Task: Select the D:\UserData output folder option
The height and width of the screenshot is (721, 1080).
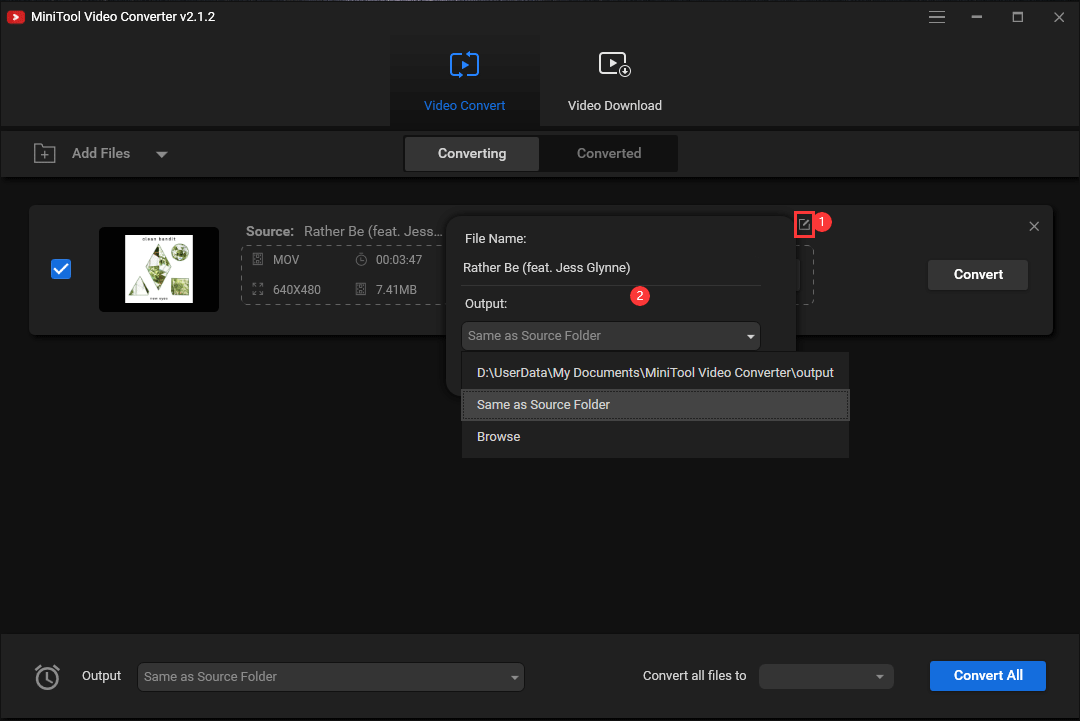Action: (x=655, y=373)
